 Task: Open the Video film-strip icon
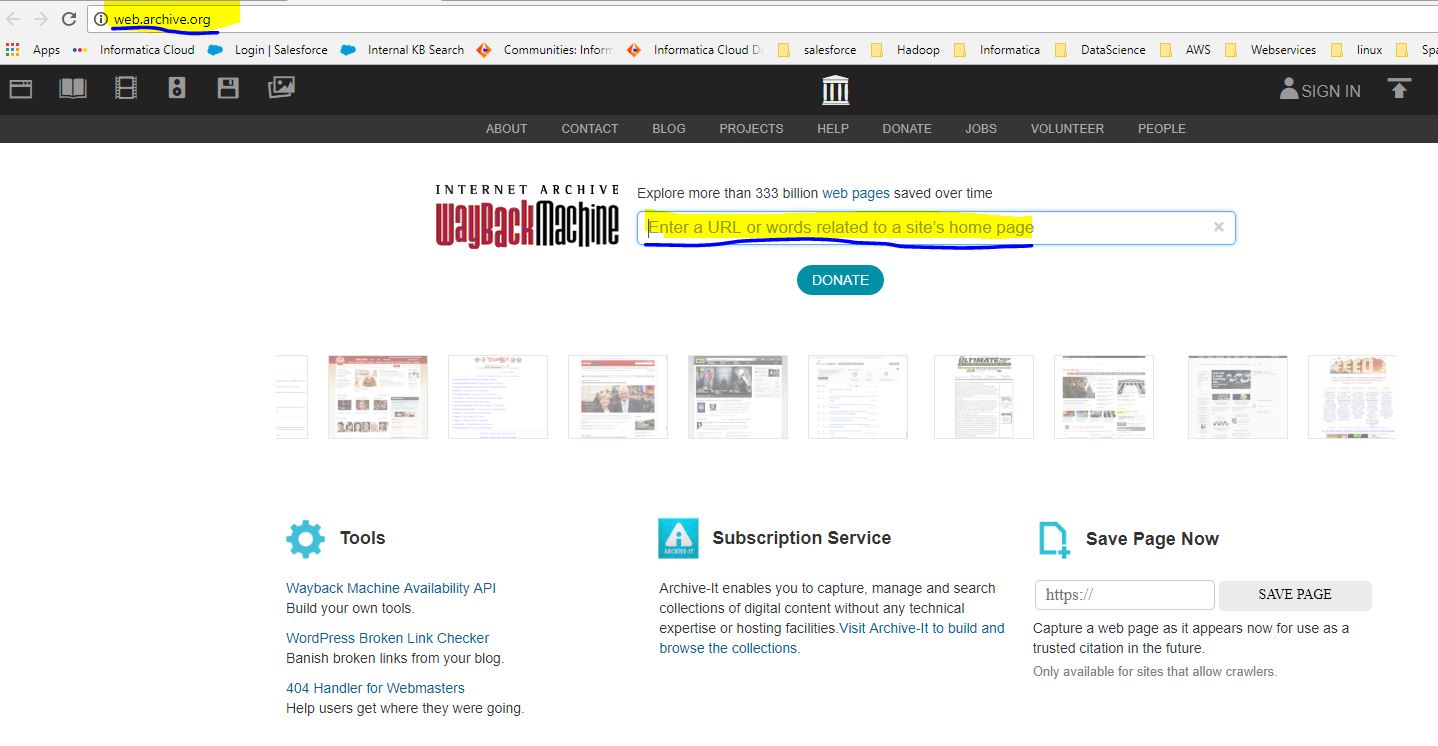point(125,89)
